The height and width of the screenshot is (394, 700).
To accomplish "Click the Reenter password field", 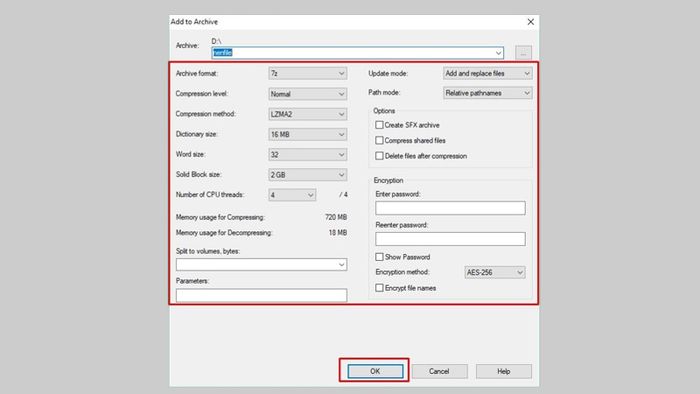I will [450, 239].
